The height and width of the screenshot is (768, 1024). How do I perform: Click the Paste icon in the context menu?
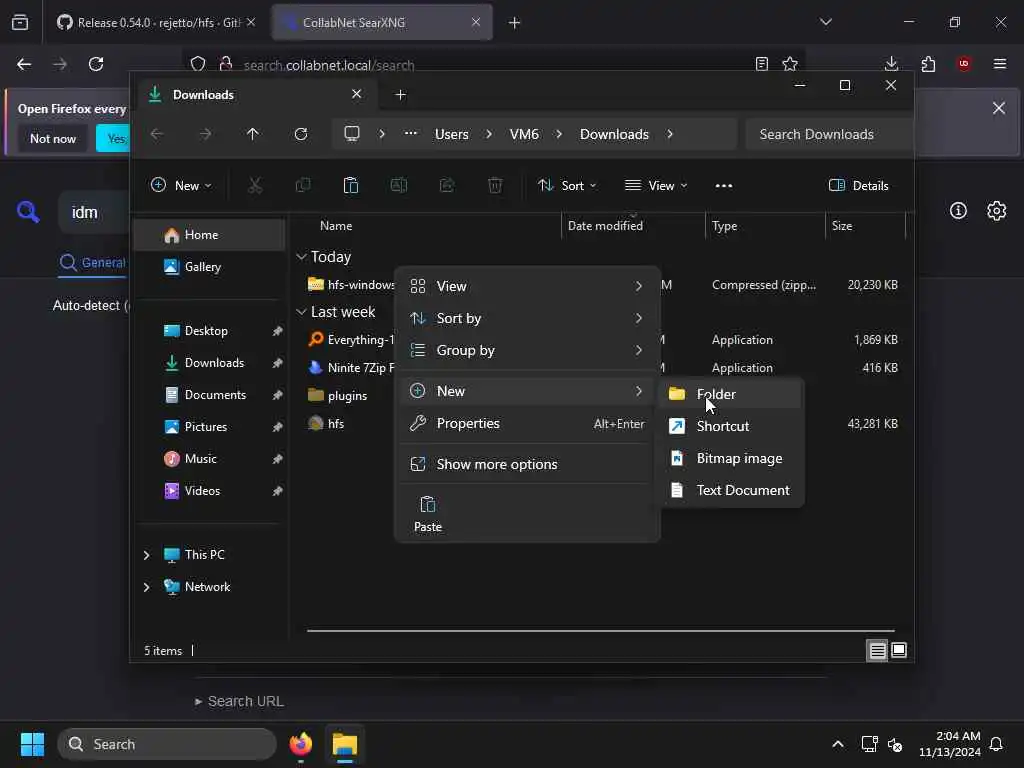tap(428, 514)
